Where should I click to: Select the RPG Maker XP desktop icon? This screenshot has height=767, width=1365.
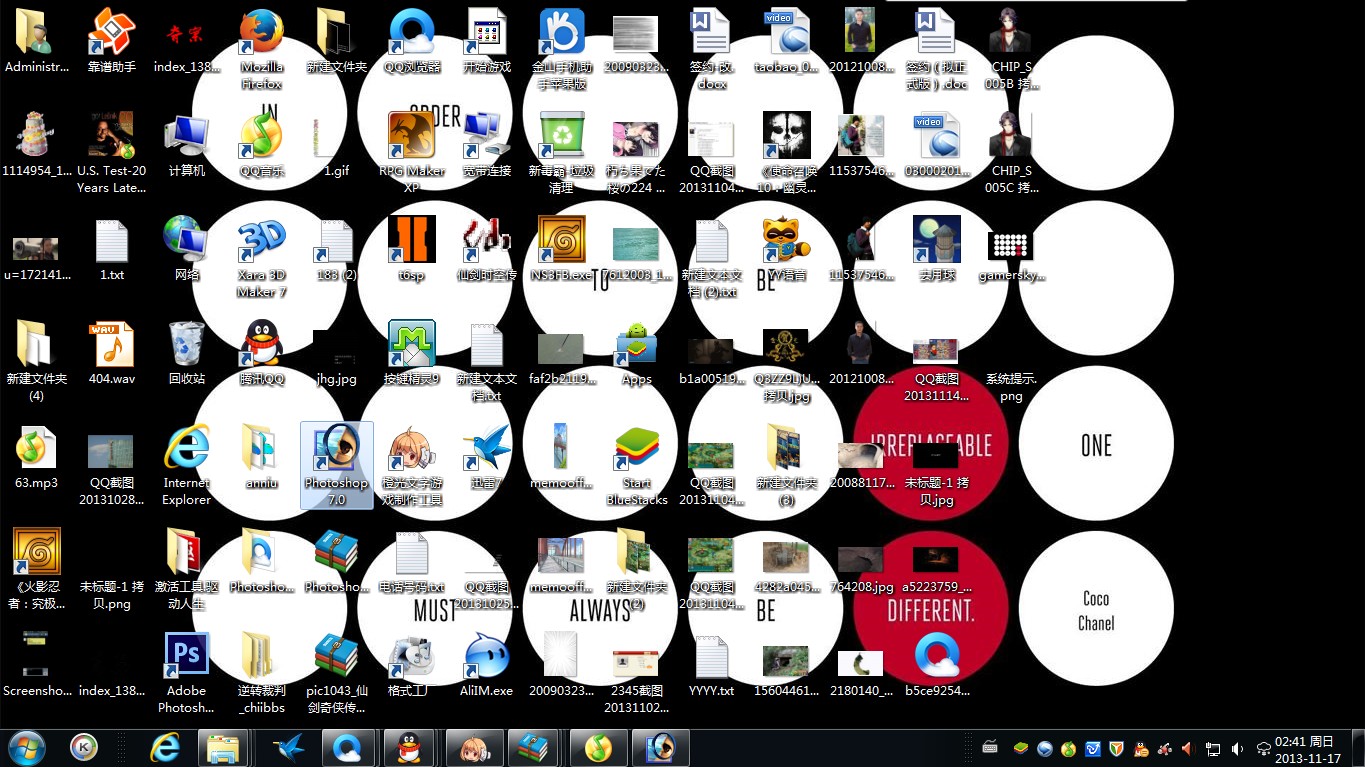point(412,153)
